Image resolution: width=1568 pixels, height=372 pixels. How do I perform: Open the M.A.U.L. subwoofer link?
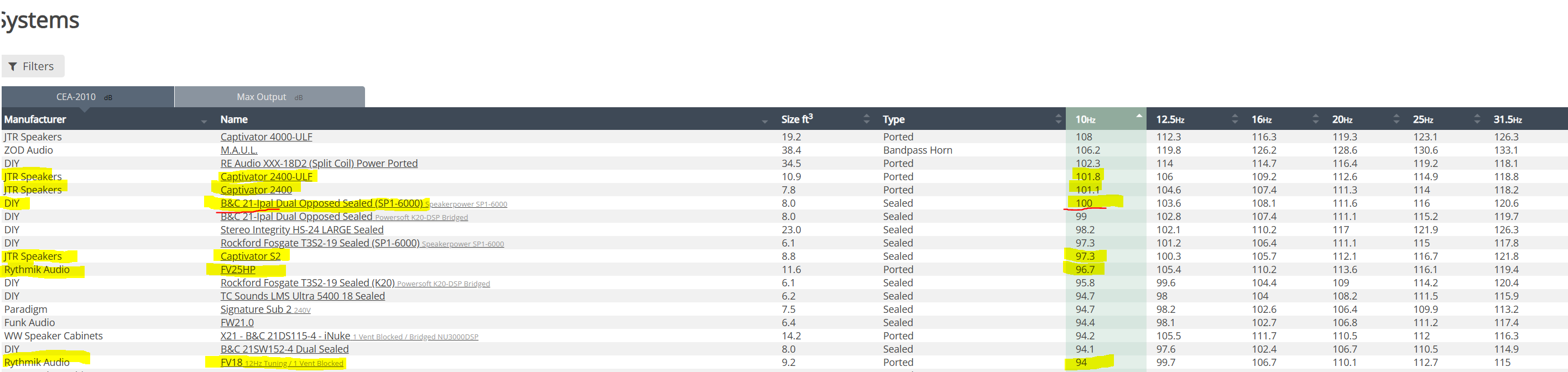tap(238, 150)
